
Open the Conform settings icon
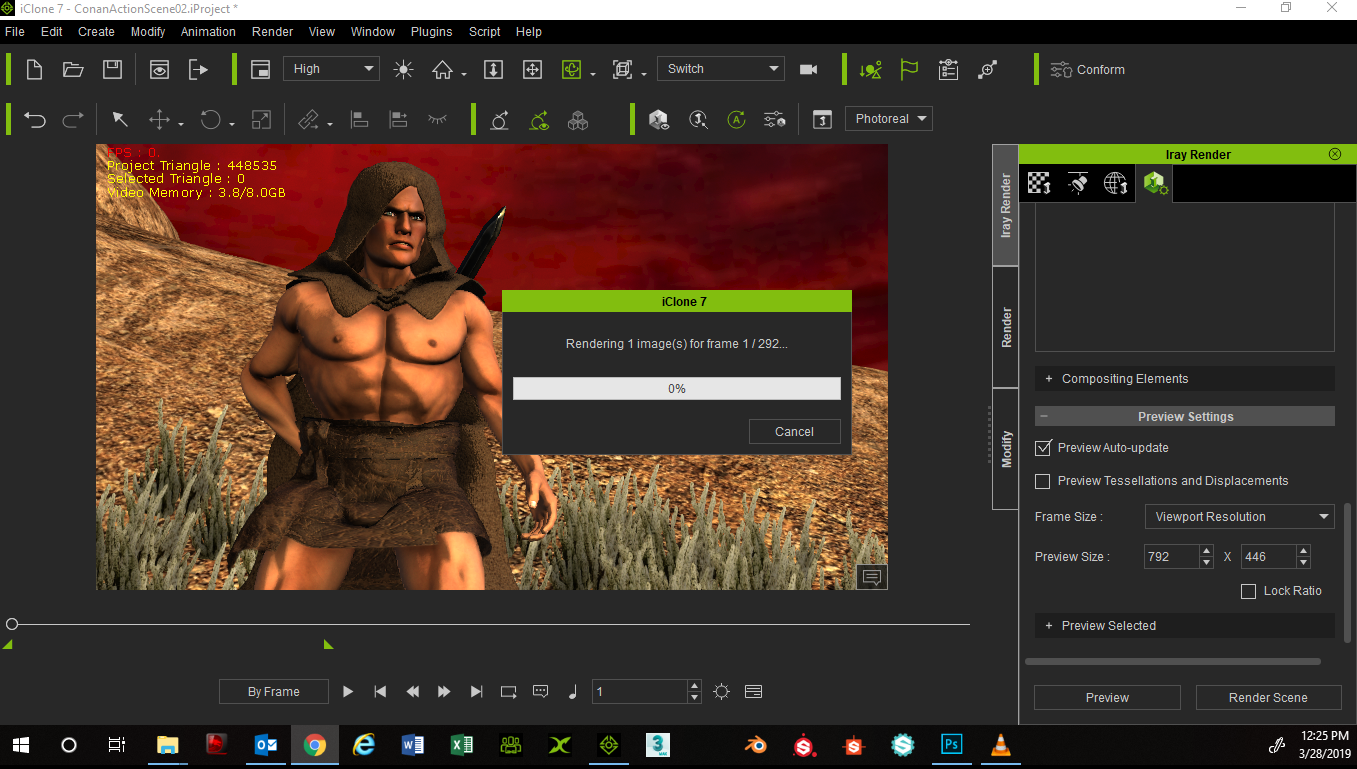click(x=1060, y=69)
